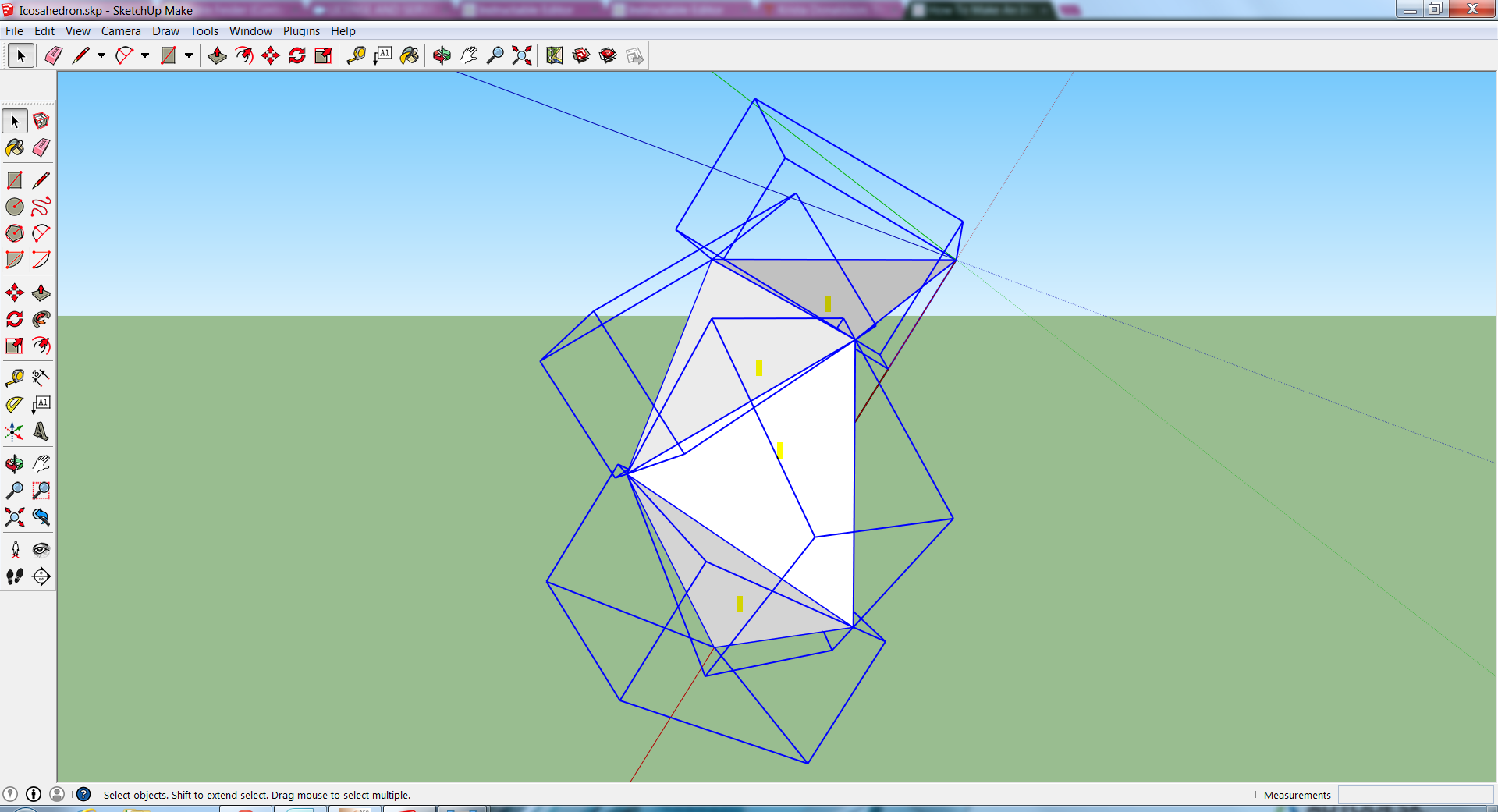The image size is (1498, 812).
Task: Select the Pie tool
Action: (15, 260)
